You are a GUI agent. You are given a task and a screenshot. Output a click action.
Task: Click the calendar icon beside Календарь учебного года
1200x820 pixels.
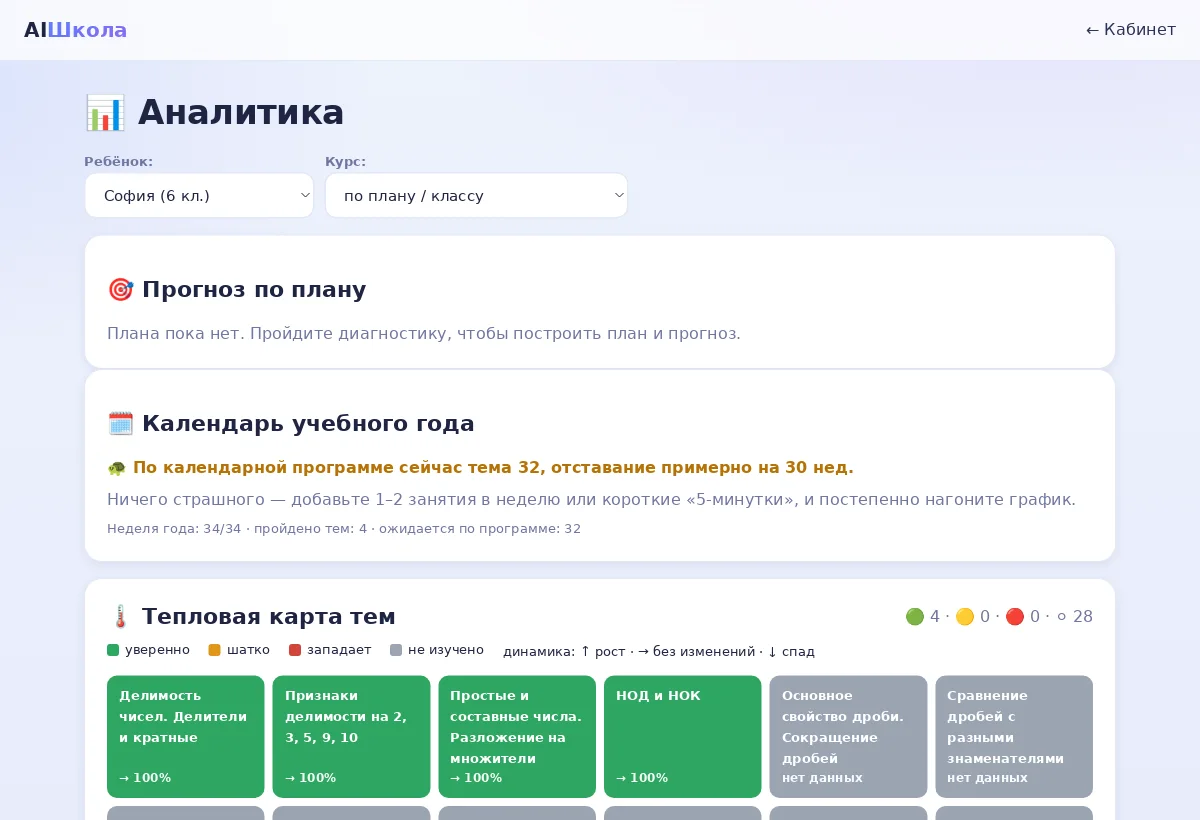[x=120, y=424]
